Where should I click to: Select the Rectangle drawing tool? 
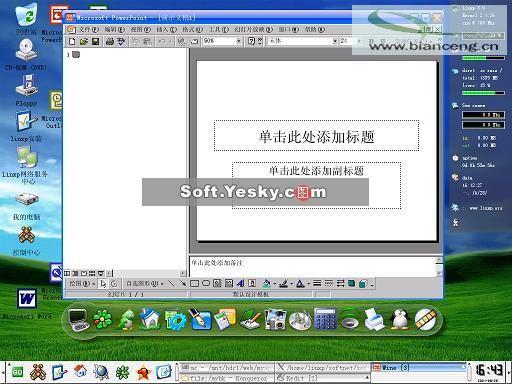[x=194, y=284]
